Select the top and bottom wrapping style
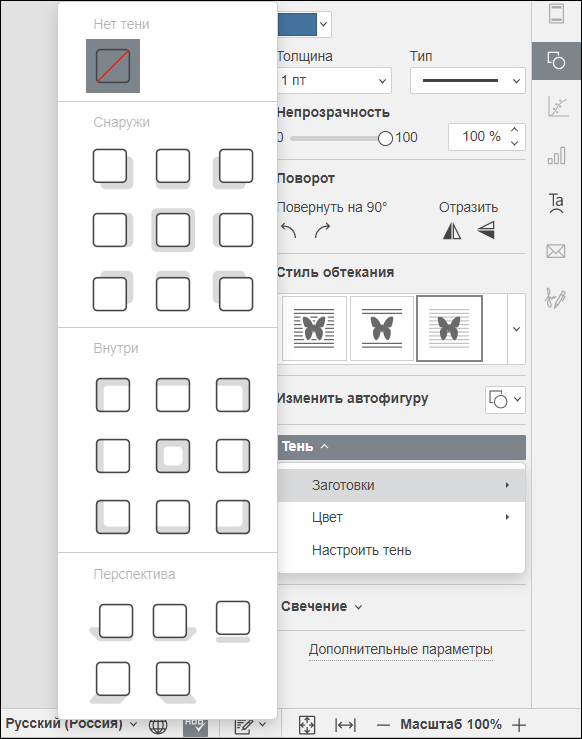Screen dimensions: 582x739 pyautogui.click(x=382, y=328)
